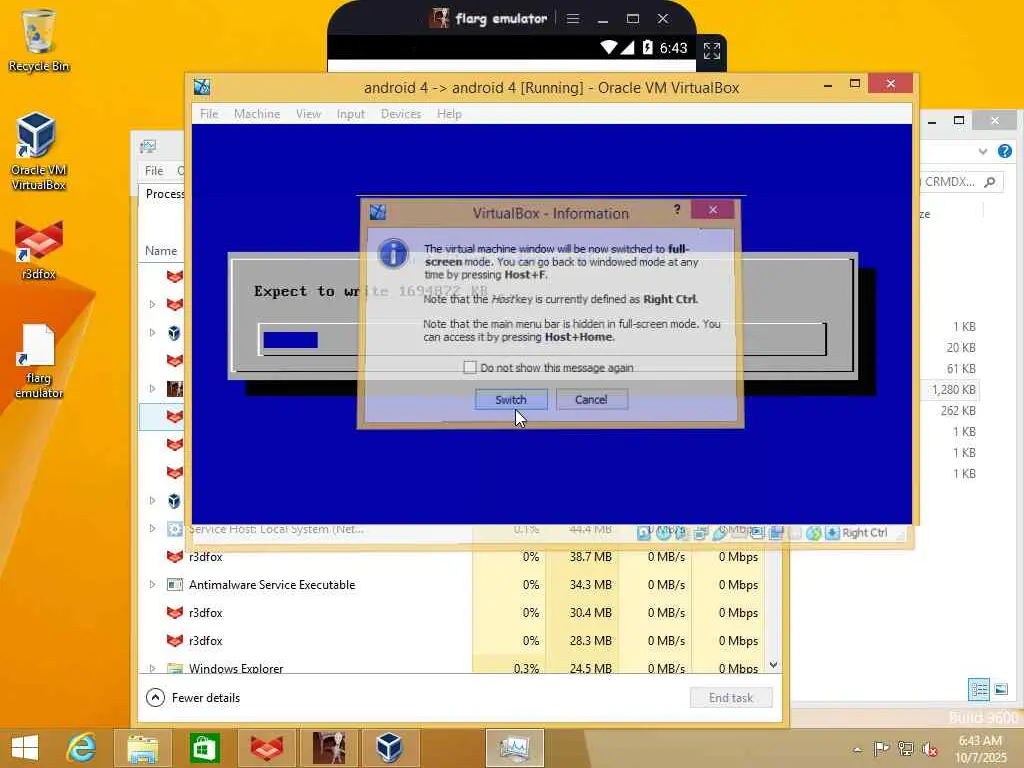Switch to flarg emulator on the taskbar
The image size is (1024, 768).
[x=328, y=748]
